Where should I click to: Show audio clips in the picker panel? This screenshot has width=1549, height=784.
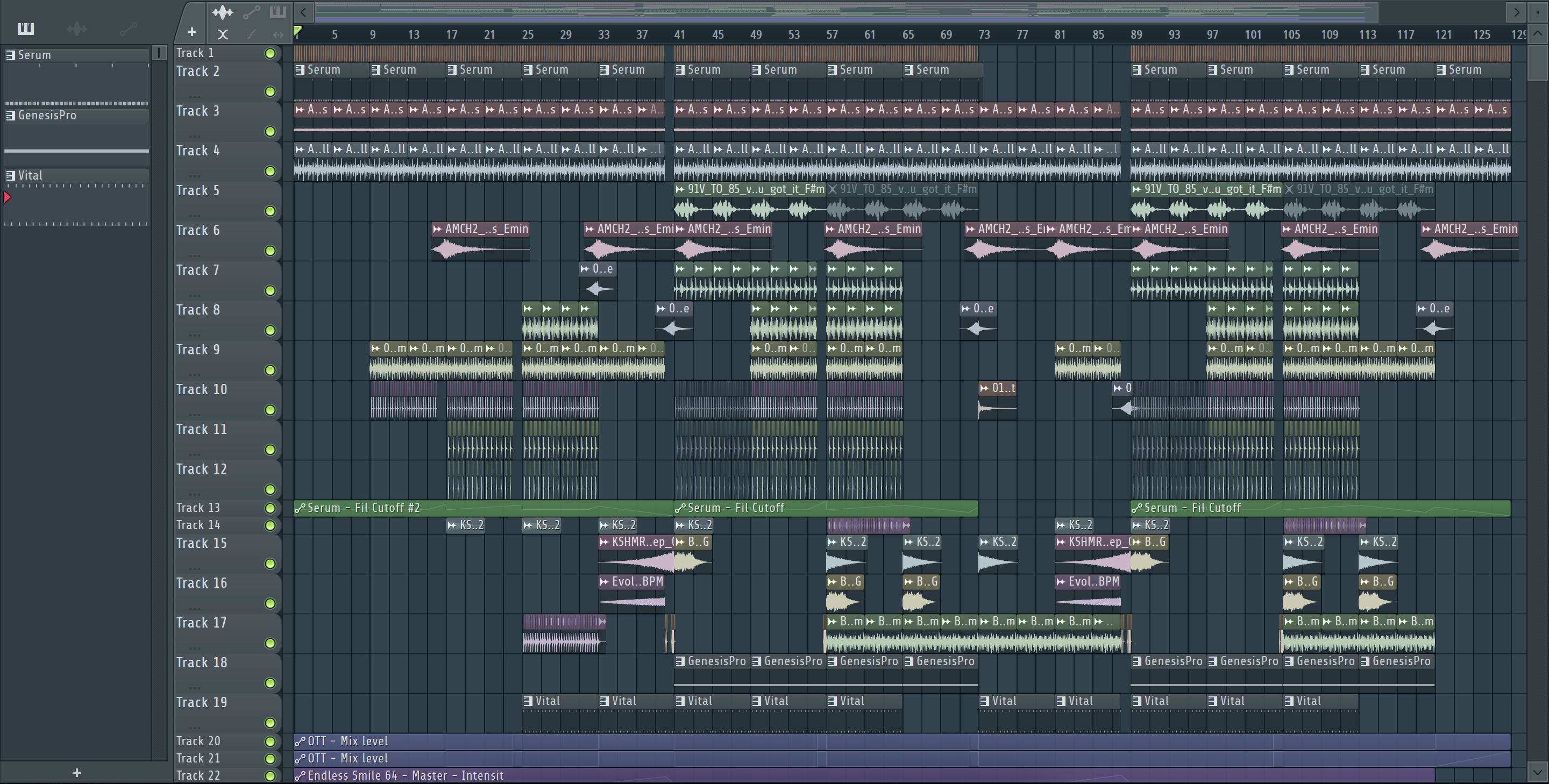click(x=77, y=28)
